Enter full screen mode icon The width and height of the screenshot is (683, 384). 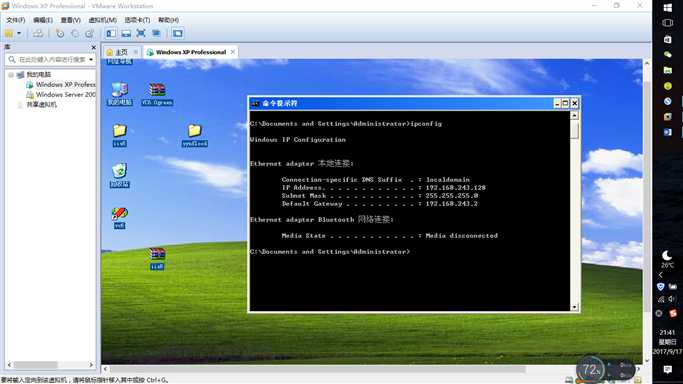(x=141, y=34)
